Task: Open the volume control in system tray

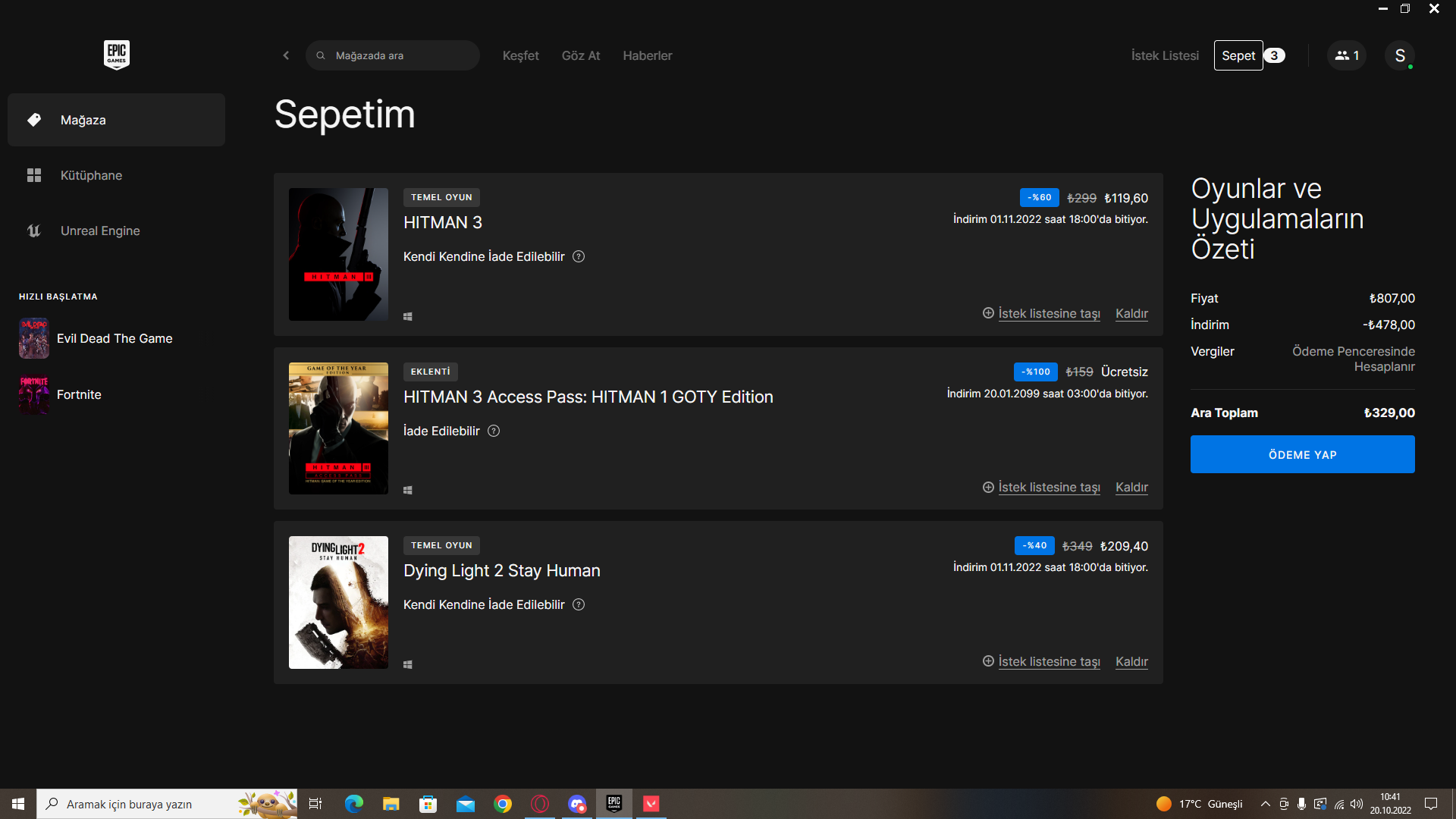Action: point(1357,804)
